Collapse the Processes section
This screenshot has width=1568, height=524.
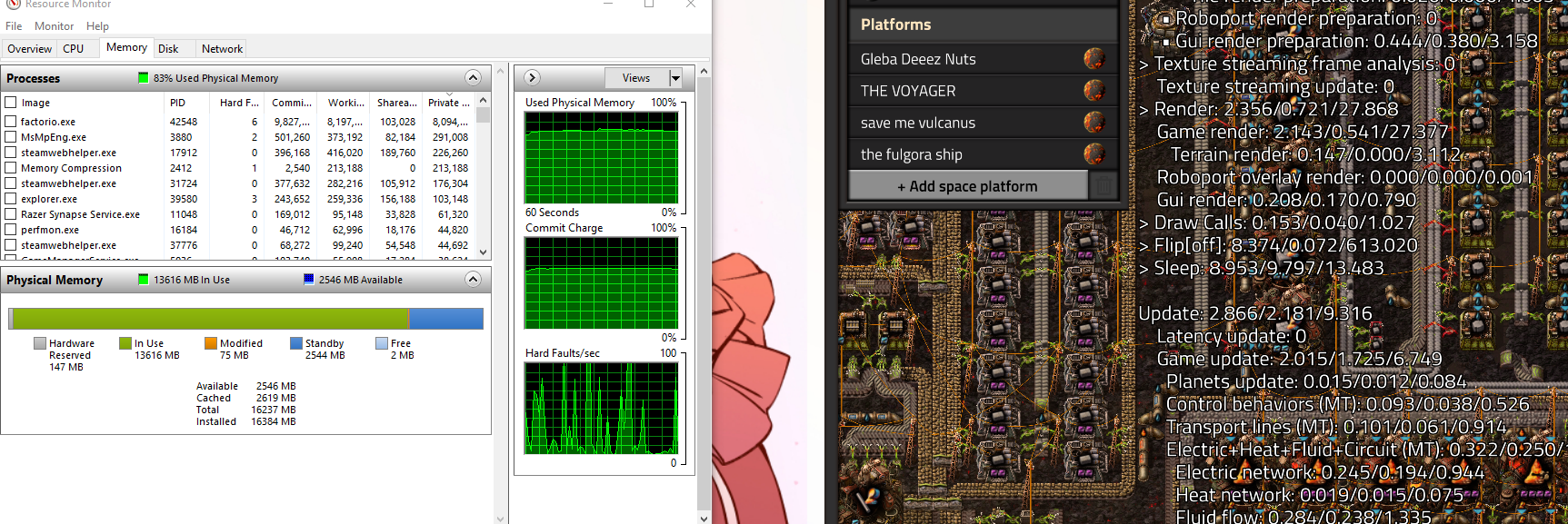[x=473, y=78]
